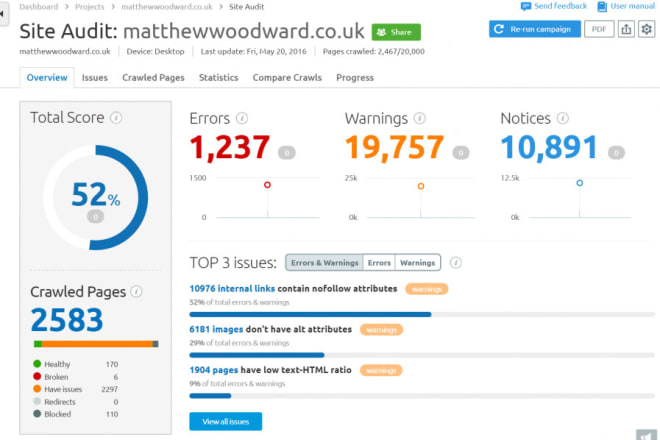Open Send feedback link
Viewport: 660px width, 440px height.
pyautogui.click(x=554, y=6)
